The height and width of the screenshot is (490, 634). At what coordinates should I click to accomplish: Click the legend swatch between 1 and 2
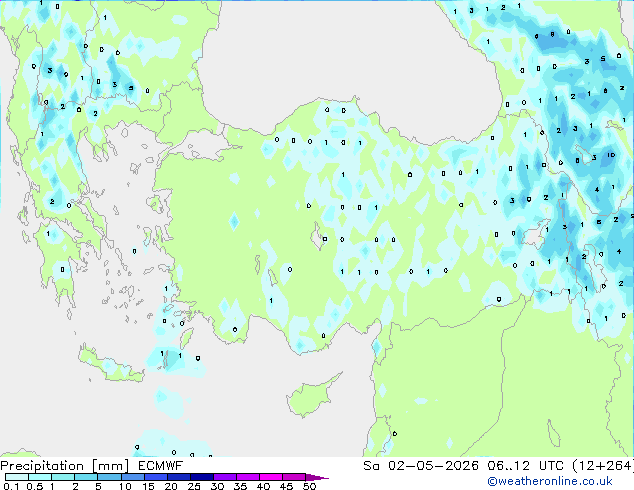(x=63, y=477)
